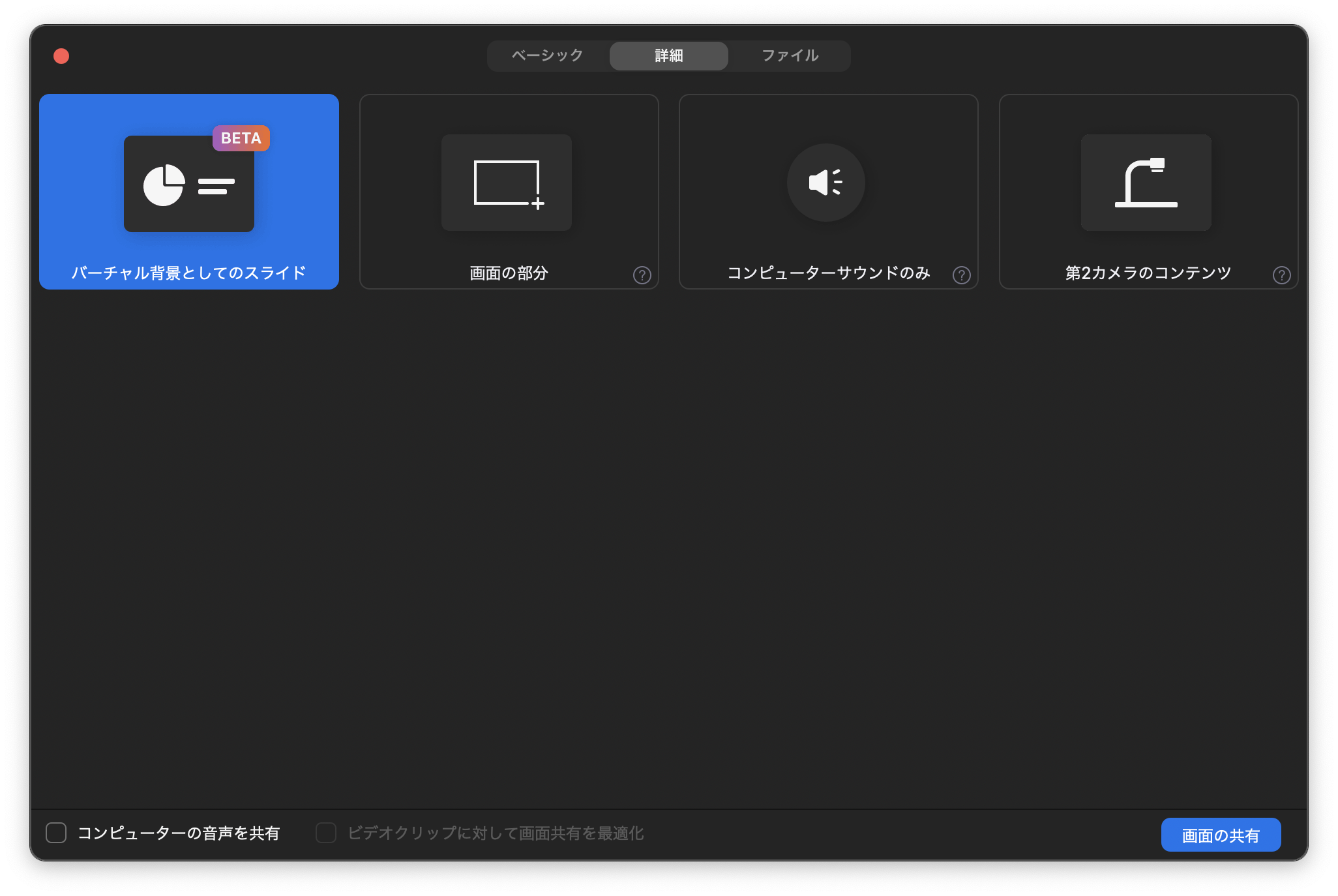Click the 第2カメラのコンテンツ label

pyautogui.click(x=1148, y=273)
